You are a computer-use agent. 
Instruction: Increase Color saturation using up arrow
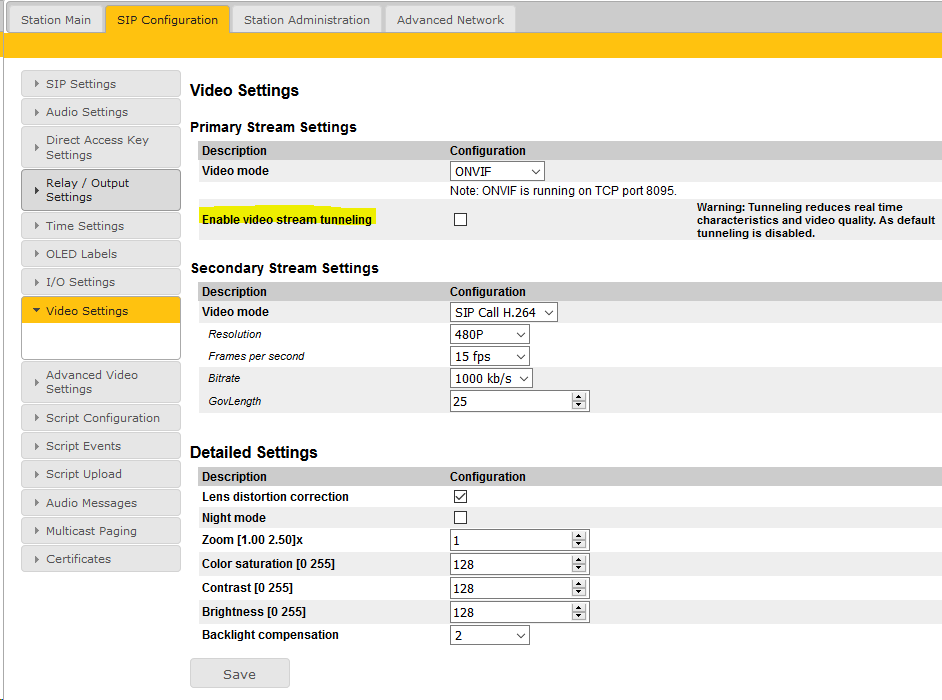click(579, 560)
